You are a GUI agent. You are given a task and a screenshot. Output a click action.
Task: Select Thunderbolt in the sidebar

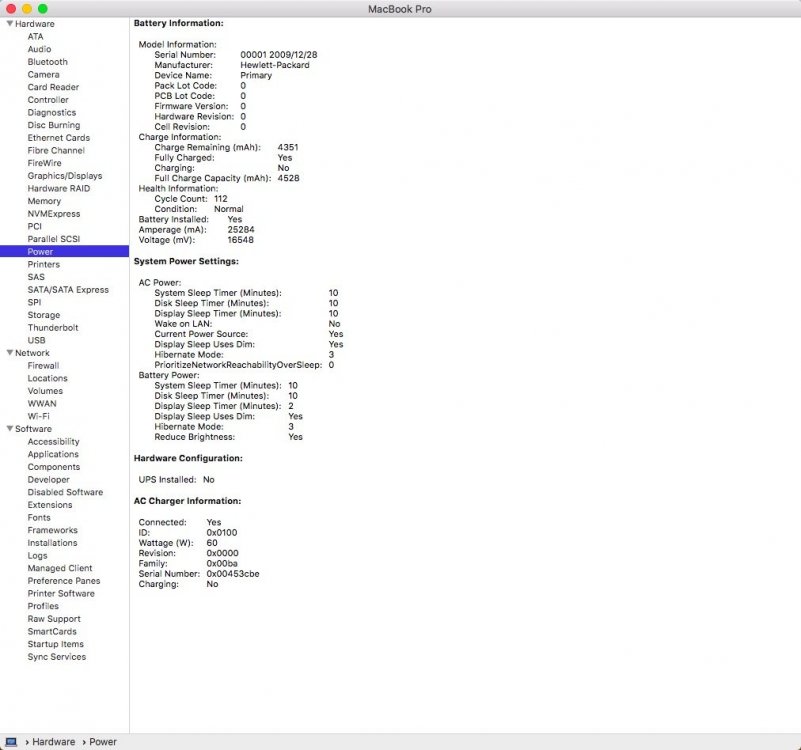[x=53, y=327]
